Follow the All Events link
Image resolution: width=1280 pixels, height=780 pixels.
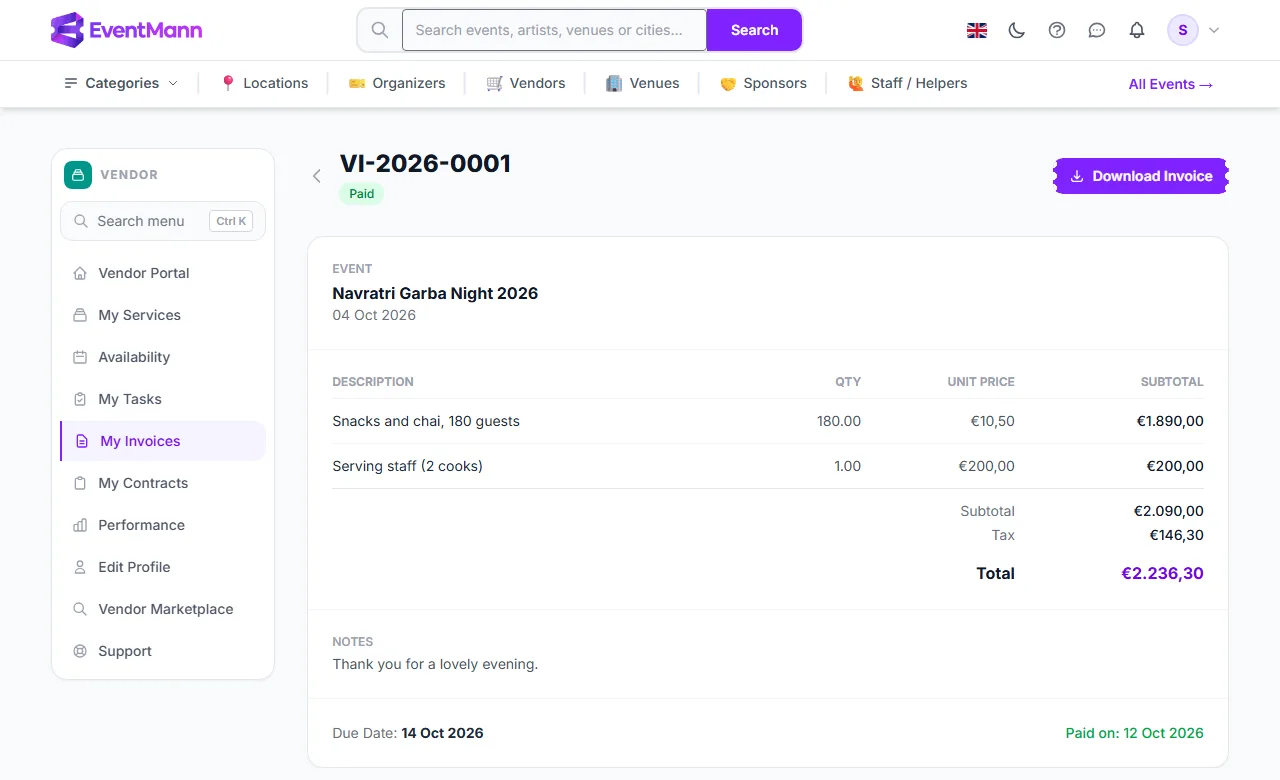[x=1171, y=84]
